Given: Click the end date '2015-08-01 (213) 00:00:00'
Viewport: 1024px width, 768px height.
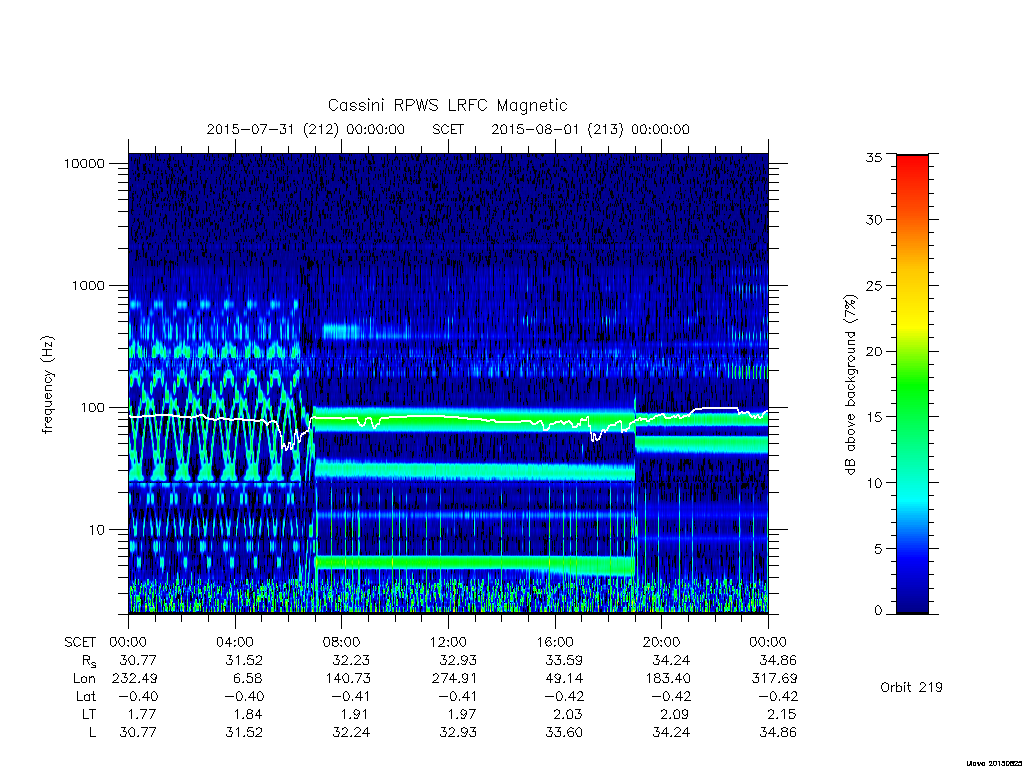Looking at the screenshot, I should point(590,129).
